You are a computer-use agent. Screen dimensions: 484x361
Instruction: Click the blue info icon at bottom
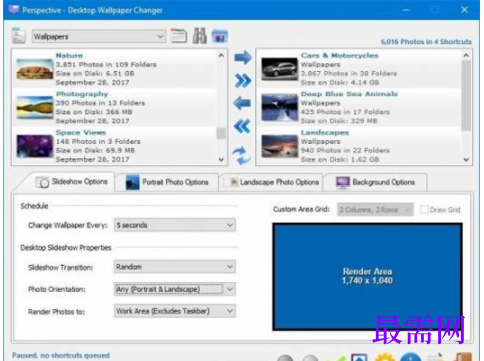click(410, 357)
